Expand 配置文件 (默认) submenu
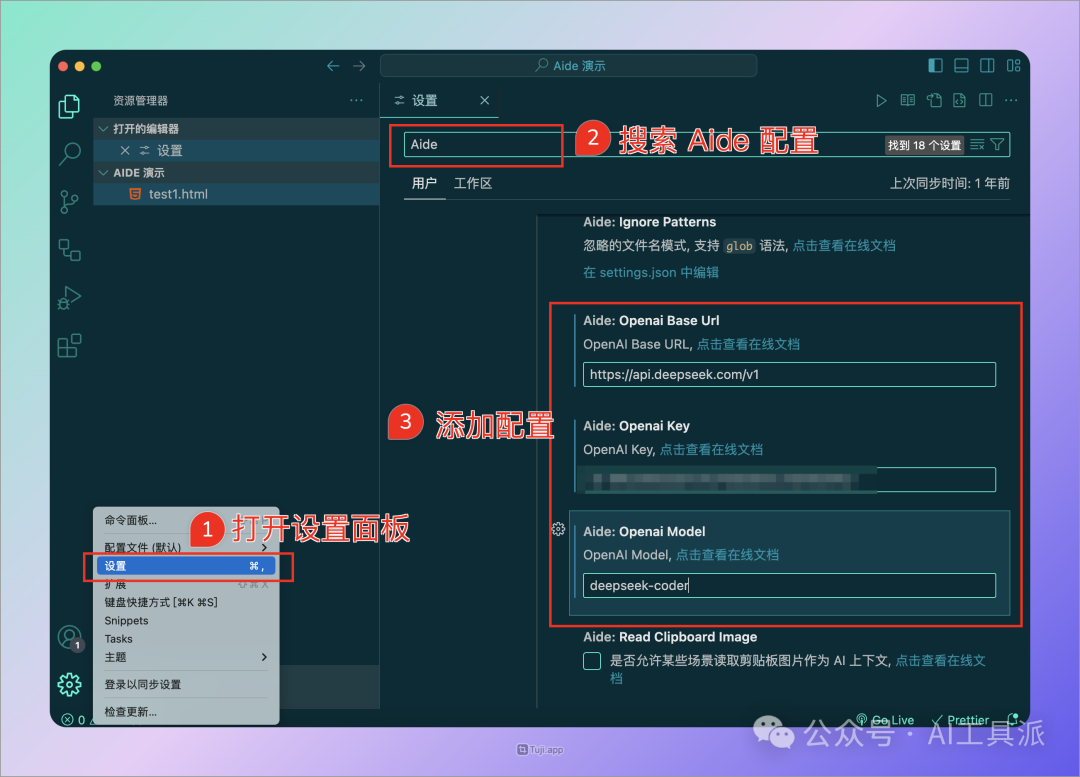The width and height of the screenshot is (1080, 777). (186, 547)
